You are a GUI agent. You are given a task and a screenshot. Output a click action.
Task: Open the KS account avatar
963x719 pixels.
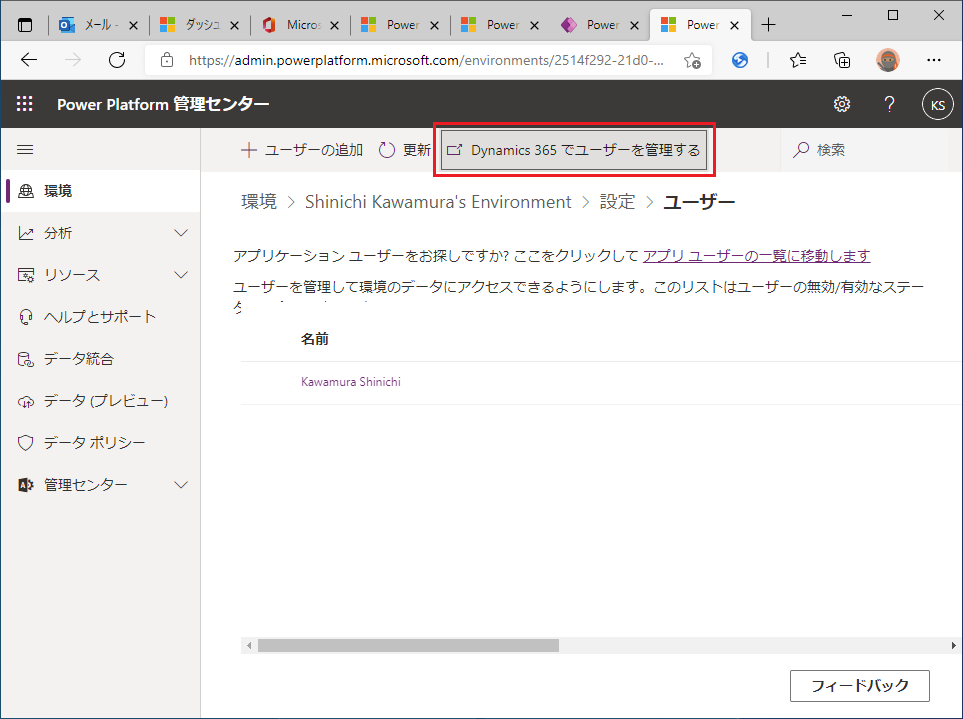tap(937, 104)
